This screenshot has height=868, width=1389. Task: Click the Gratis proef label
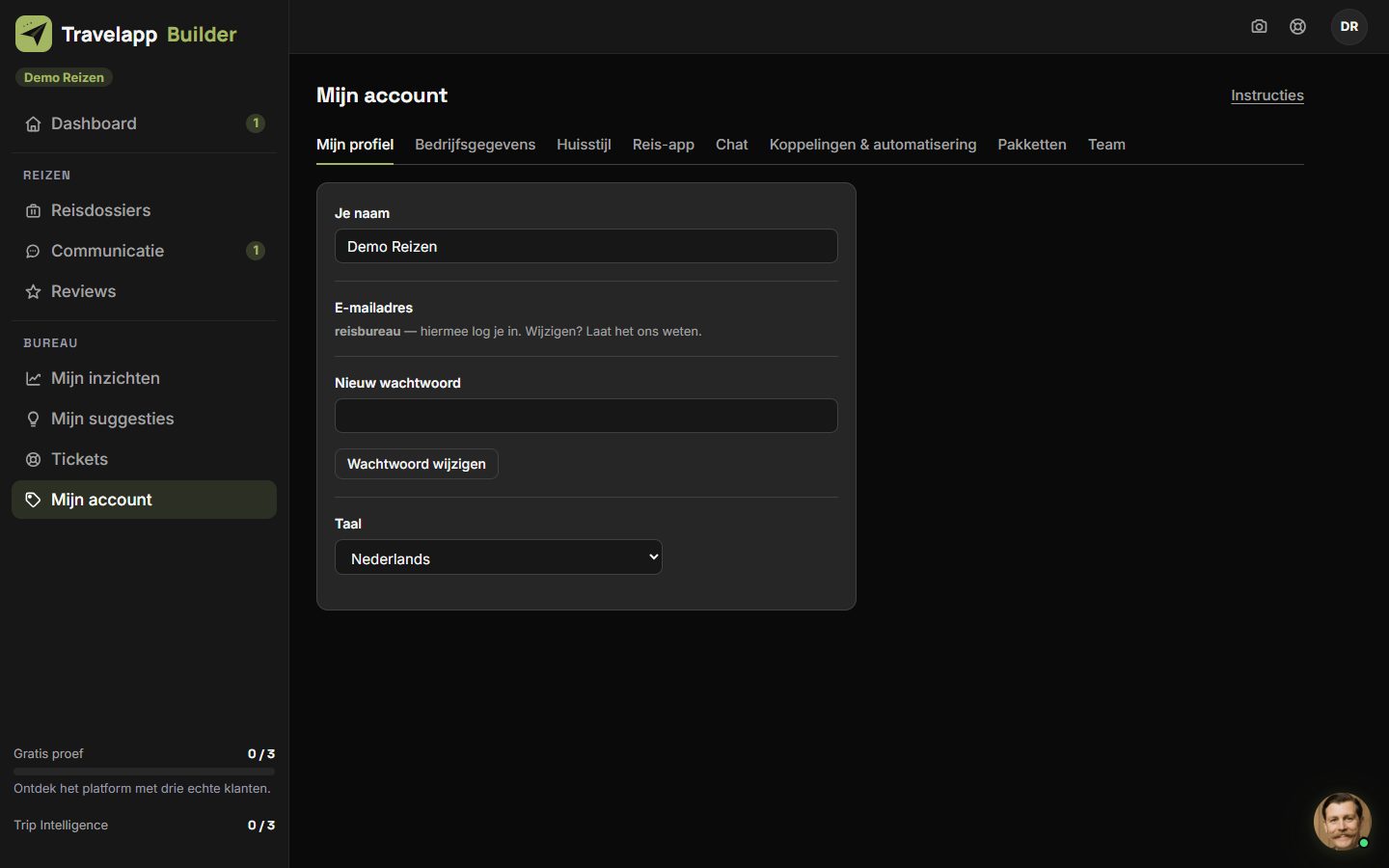coord(48,753)
